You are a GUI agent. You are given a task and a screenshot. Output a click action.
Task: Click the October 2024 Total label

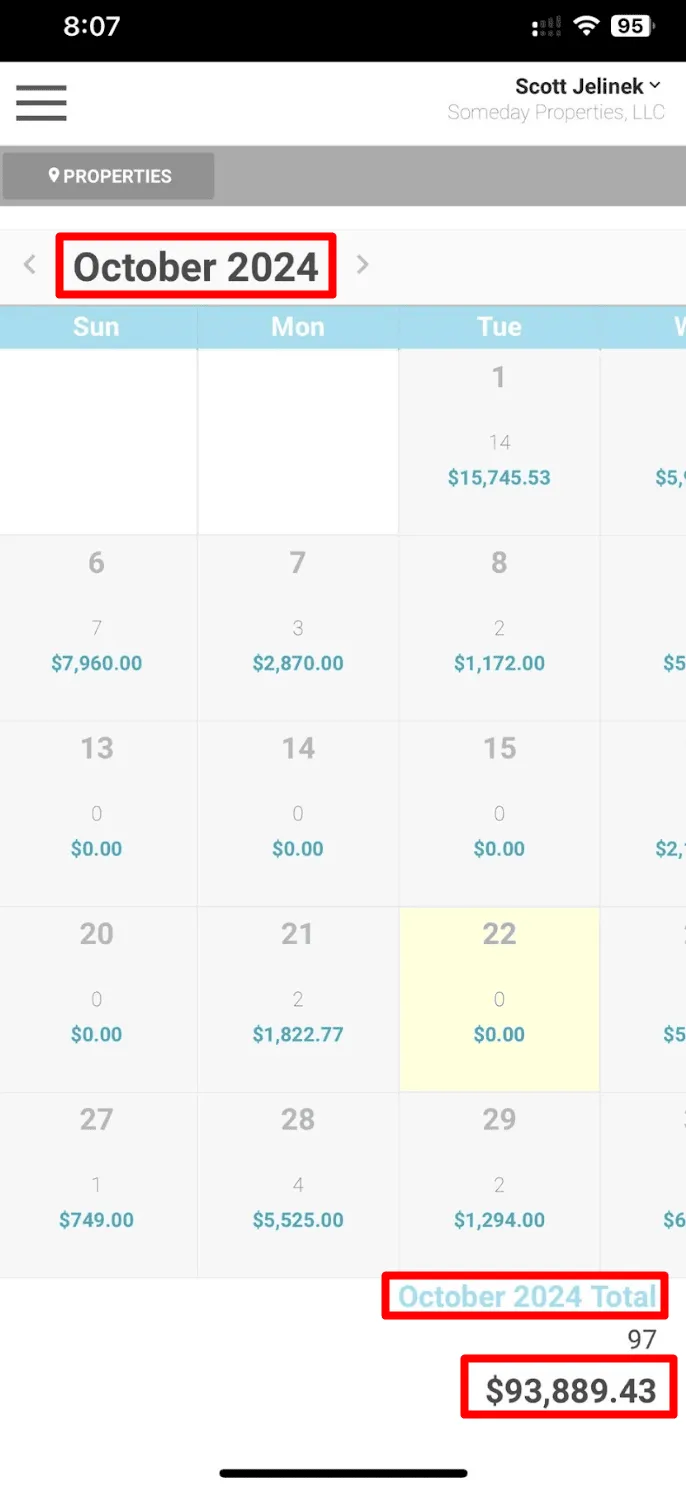(x=526, y=1297)
